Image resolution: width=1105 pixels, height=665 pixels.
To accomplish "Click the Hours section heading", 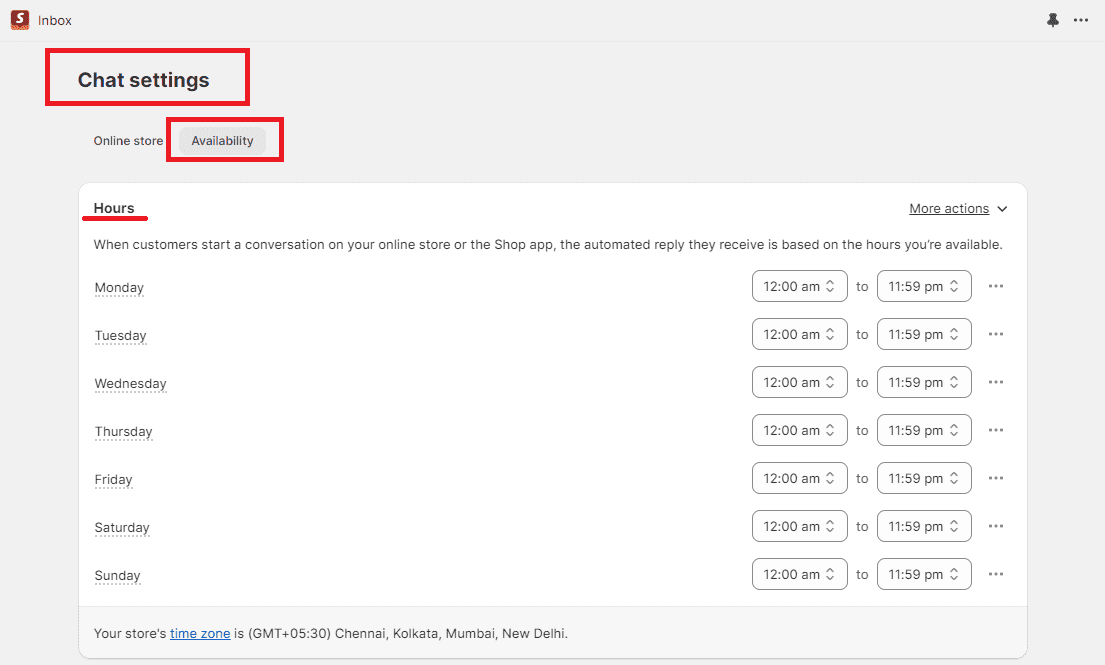I will click(114, 207).
